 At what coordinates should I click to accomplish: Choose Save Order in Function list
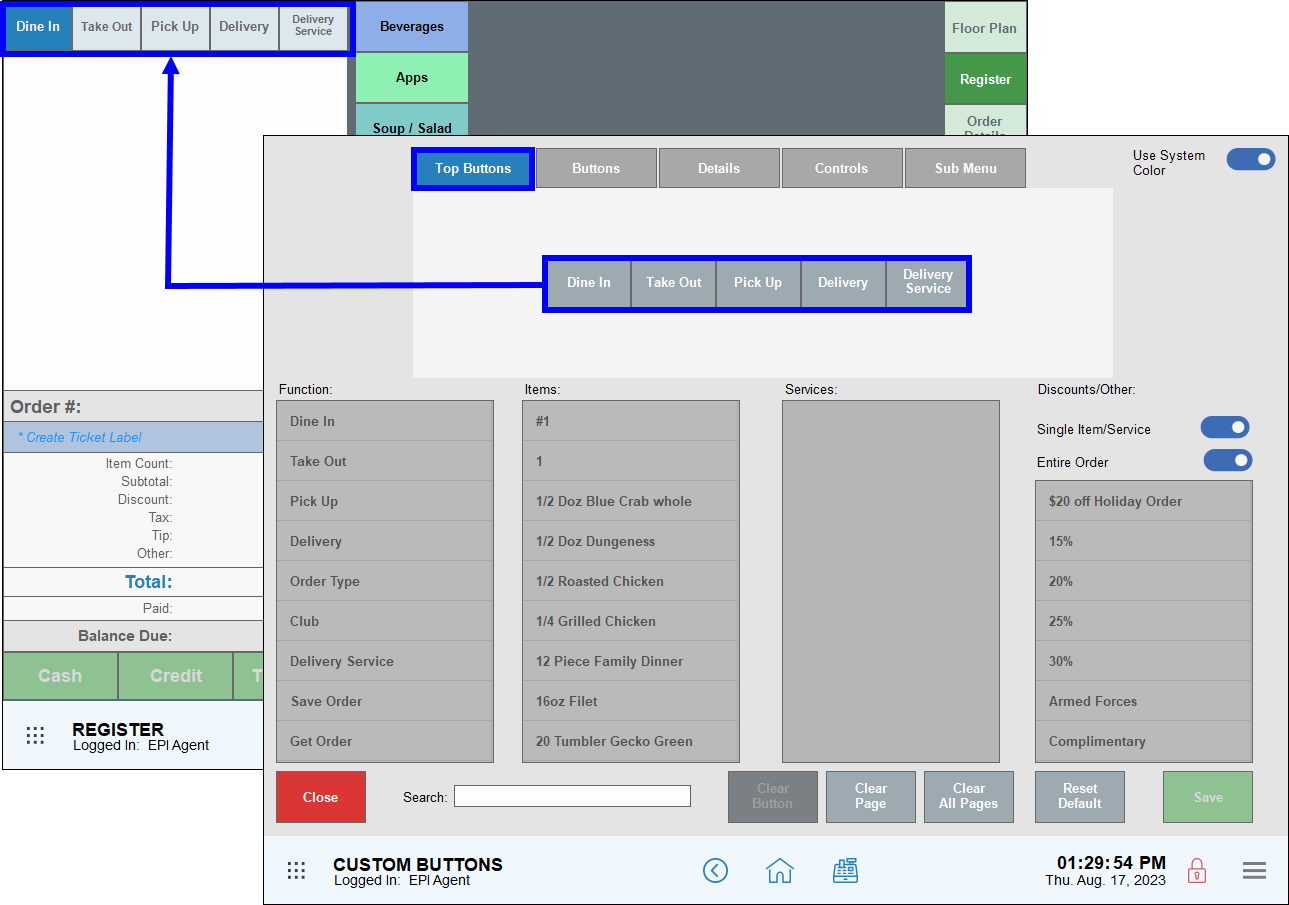point(385,701)
